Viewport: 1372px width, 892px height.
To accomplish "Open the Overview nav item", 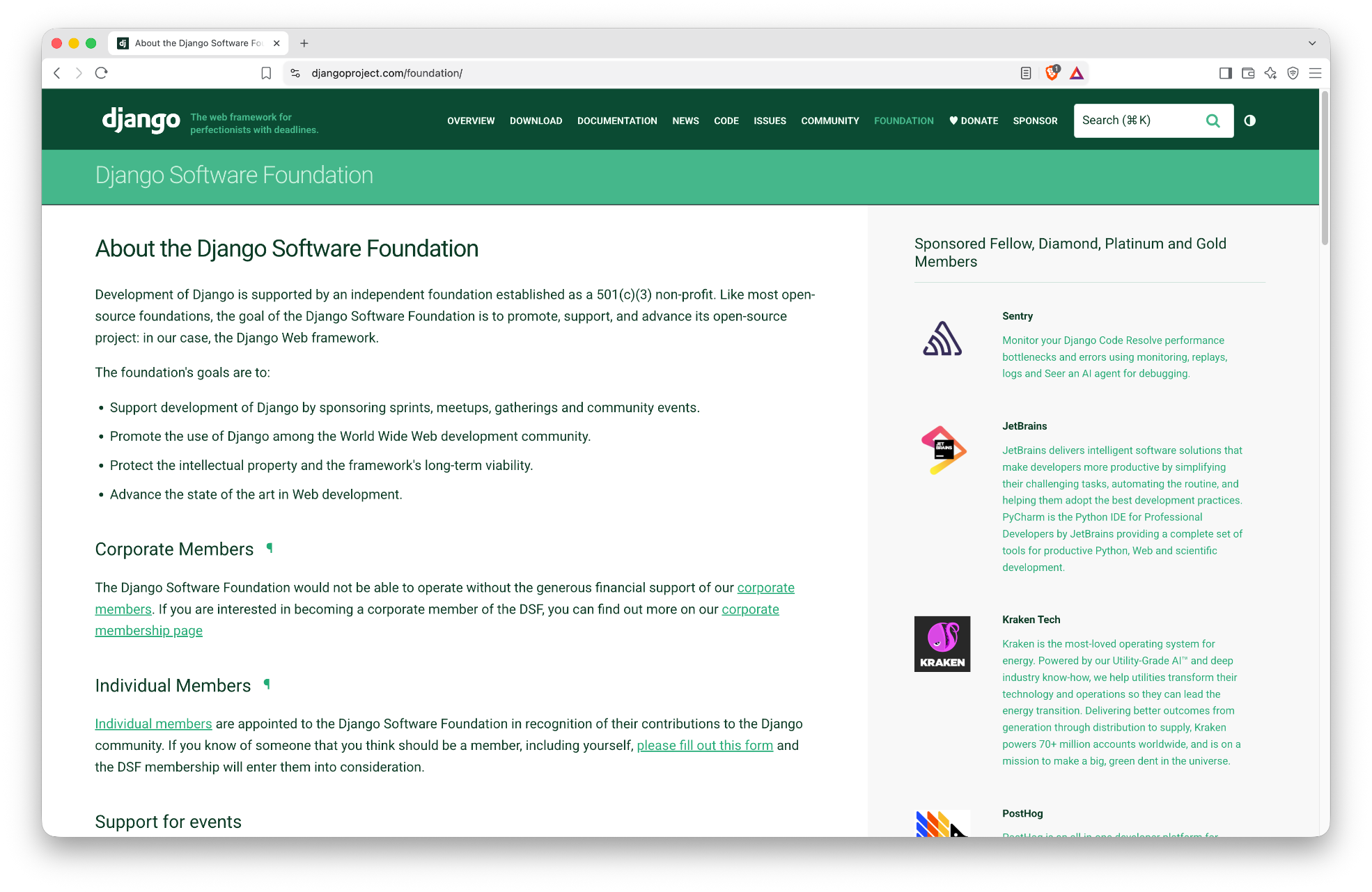I will pyautogui.click(x=471, y=120).
